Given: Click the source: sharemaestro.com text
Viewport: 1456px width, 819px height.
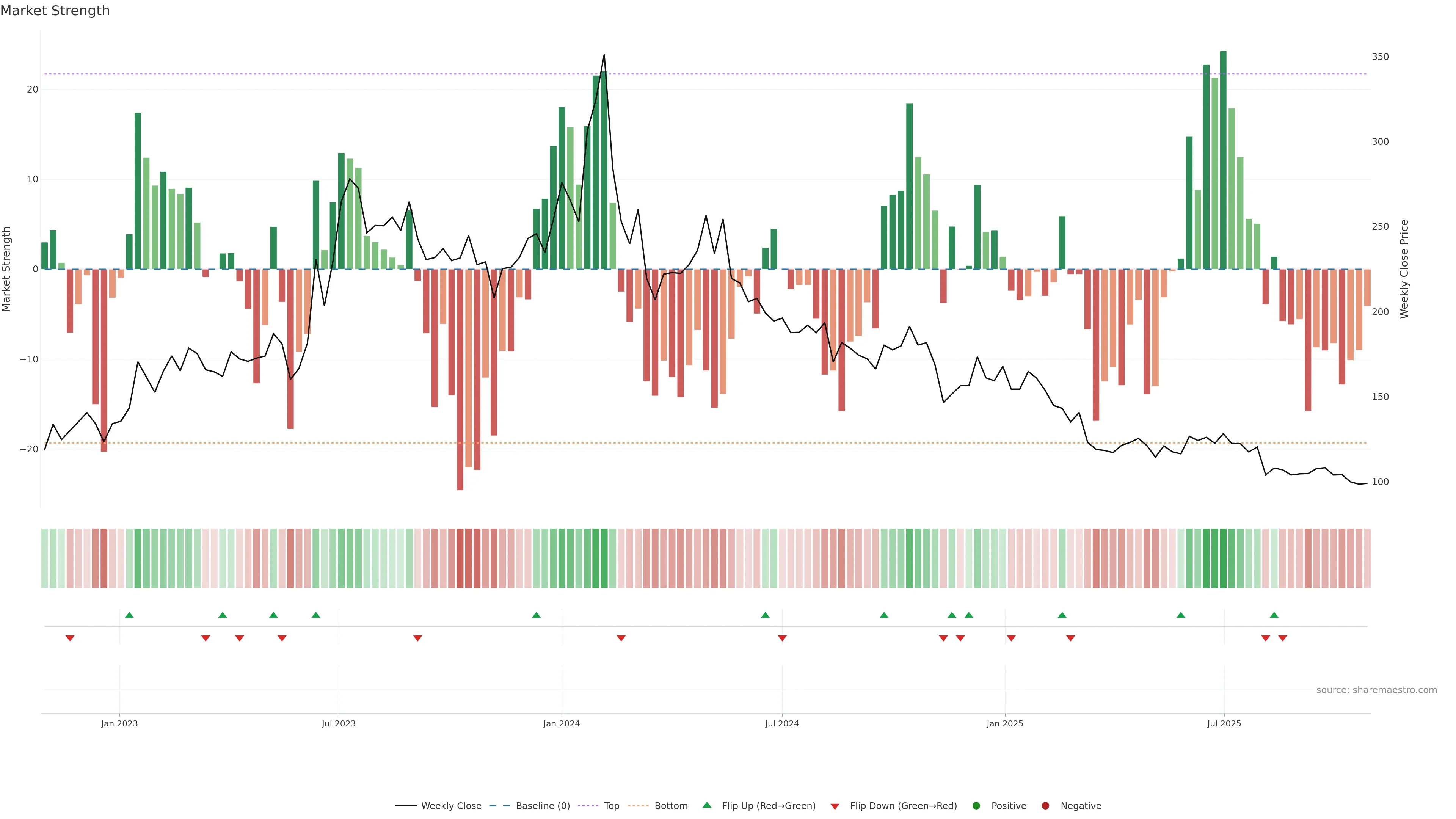Looking at the screenshot, I should point(1376,690).
